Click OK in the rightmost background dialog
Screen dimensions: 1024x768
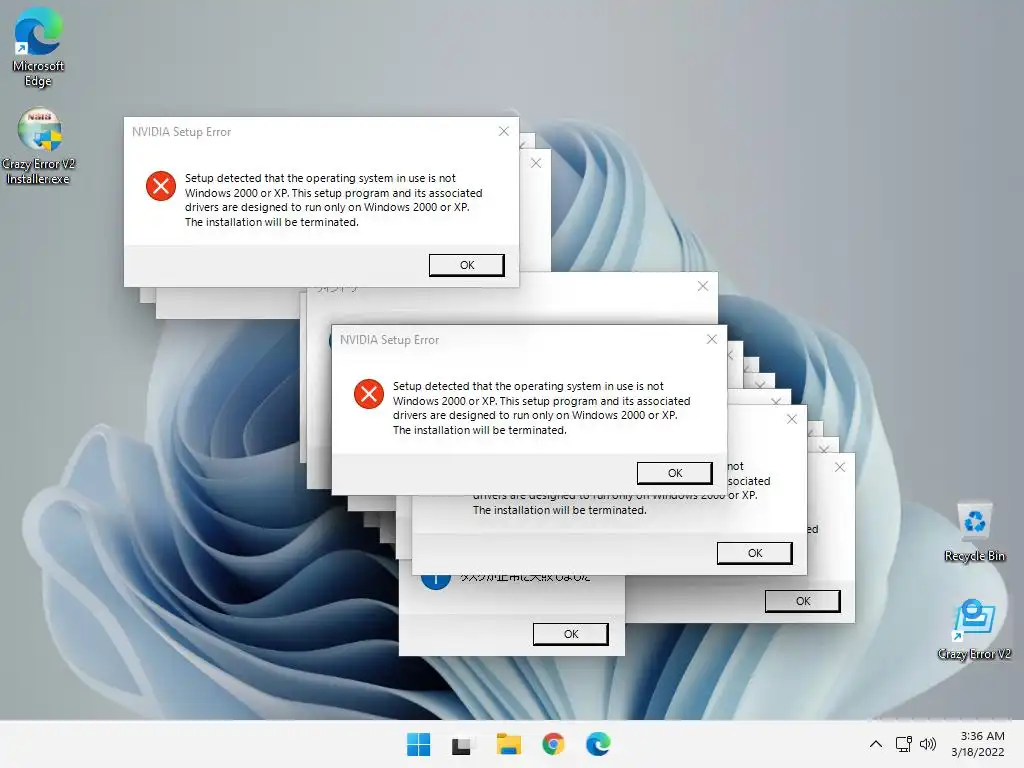pyautogui.click(x=803, y=601)
